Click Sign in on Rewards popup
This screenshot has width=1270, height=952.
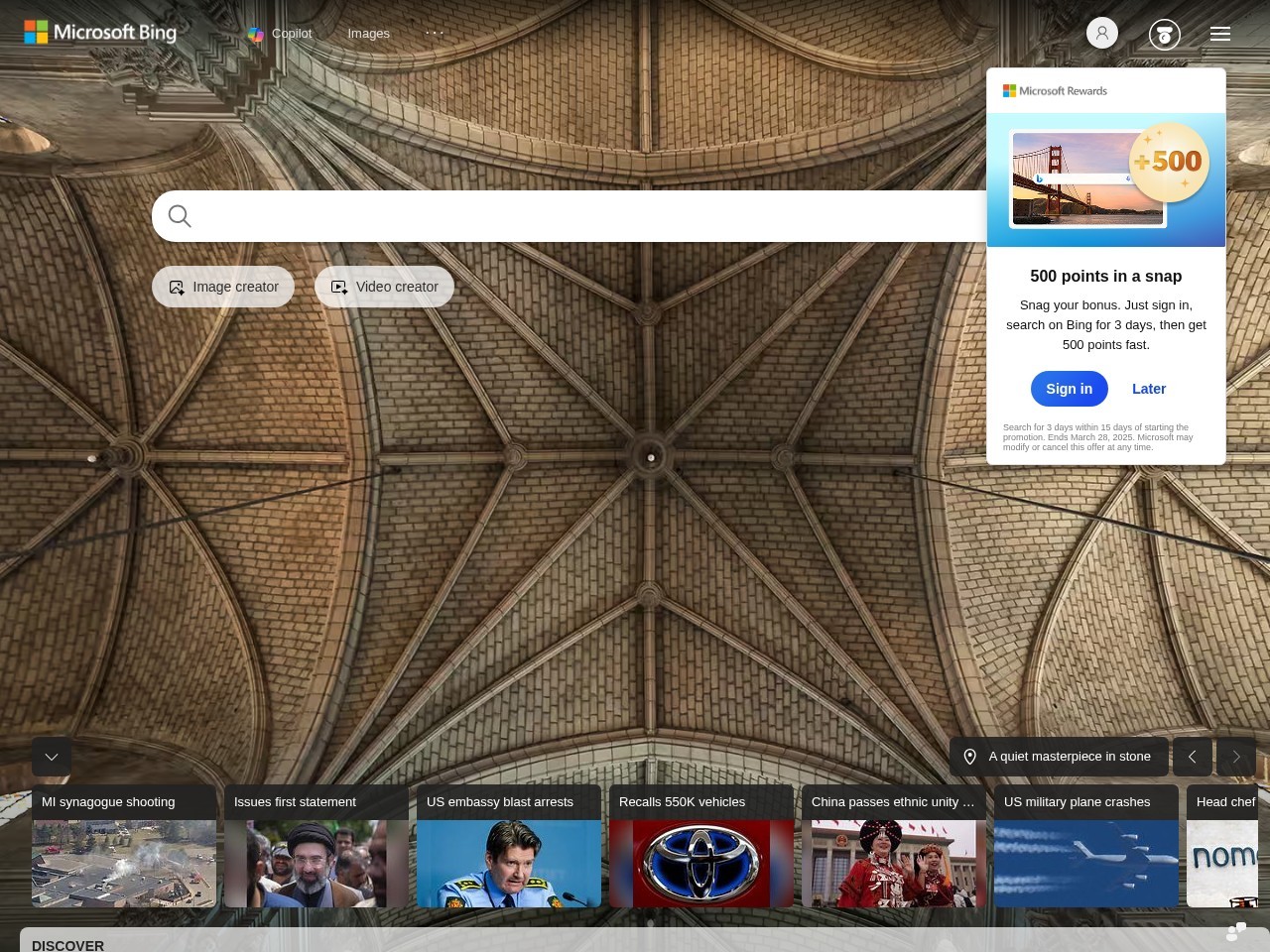(x=1069, y=389)
